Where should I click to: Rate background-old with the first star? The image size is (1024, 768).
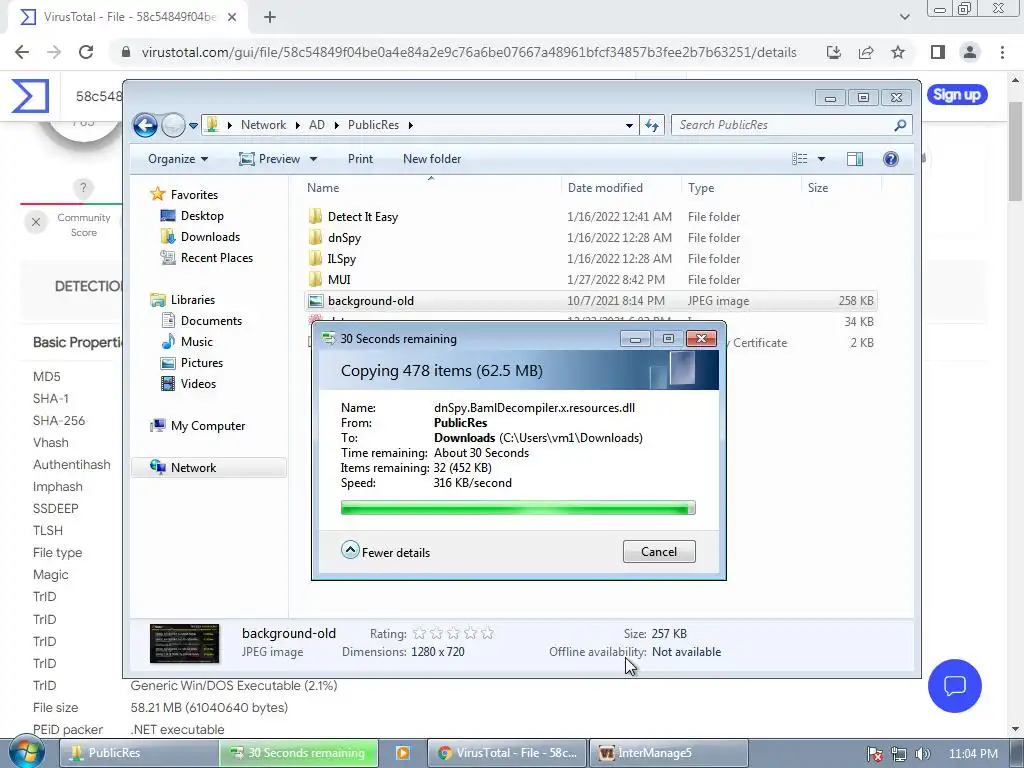(x=419, y=633)
